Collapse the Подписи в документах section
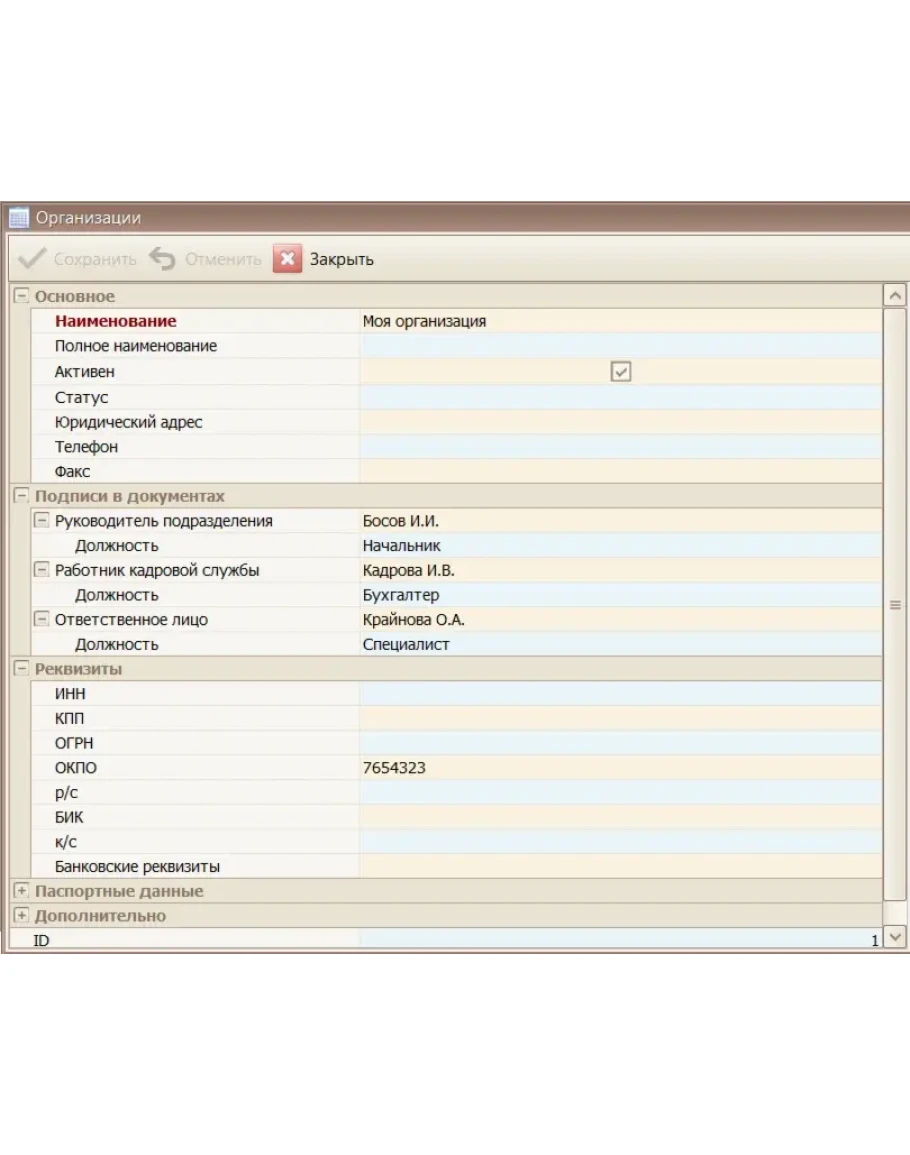Image resolution: width=910 pixels, height=1155 pixels. (x=21, y=496)
